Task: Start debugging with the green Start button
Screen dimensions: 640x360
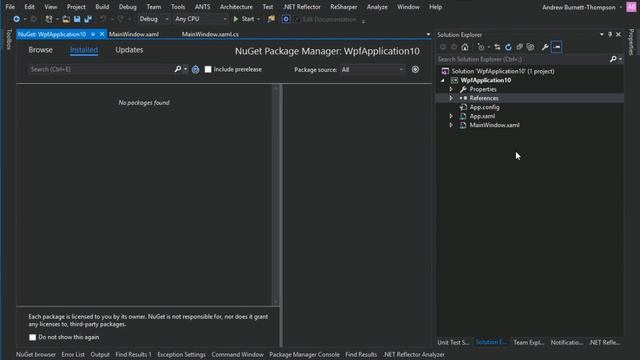Action: (x=244, y=19)
